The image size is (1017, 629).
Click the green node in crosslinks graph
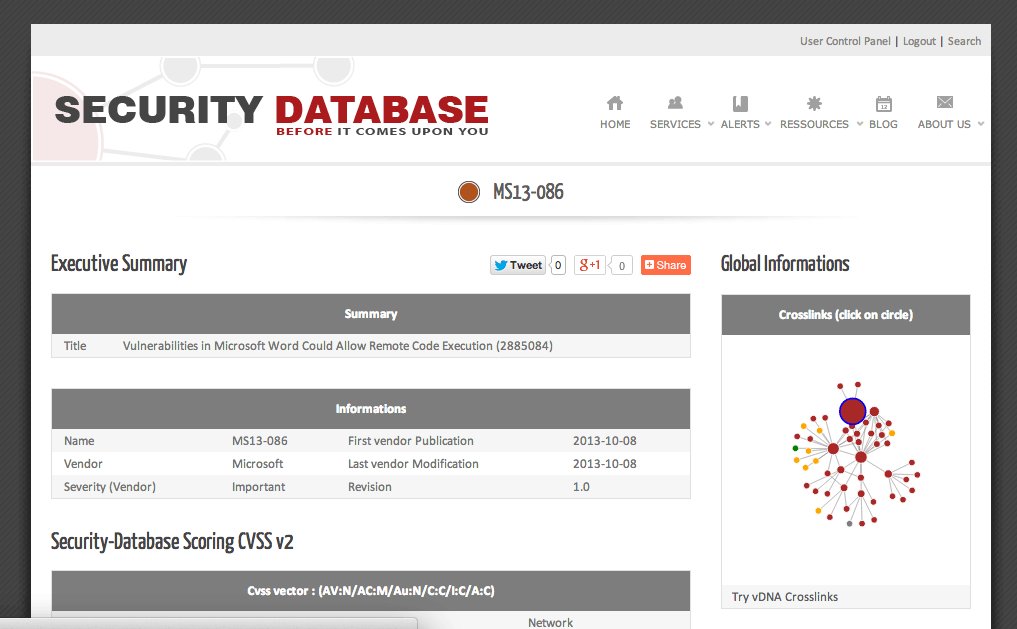point(795,448)
